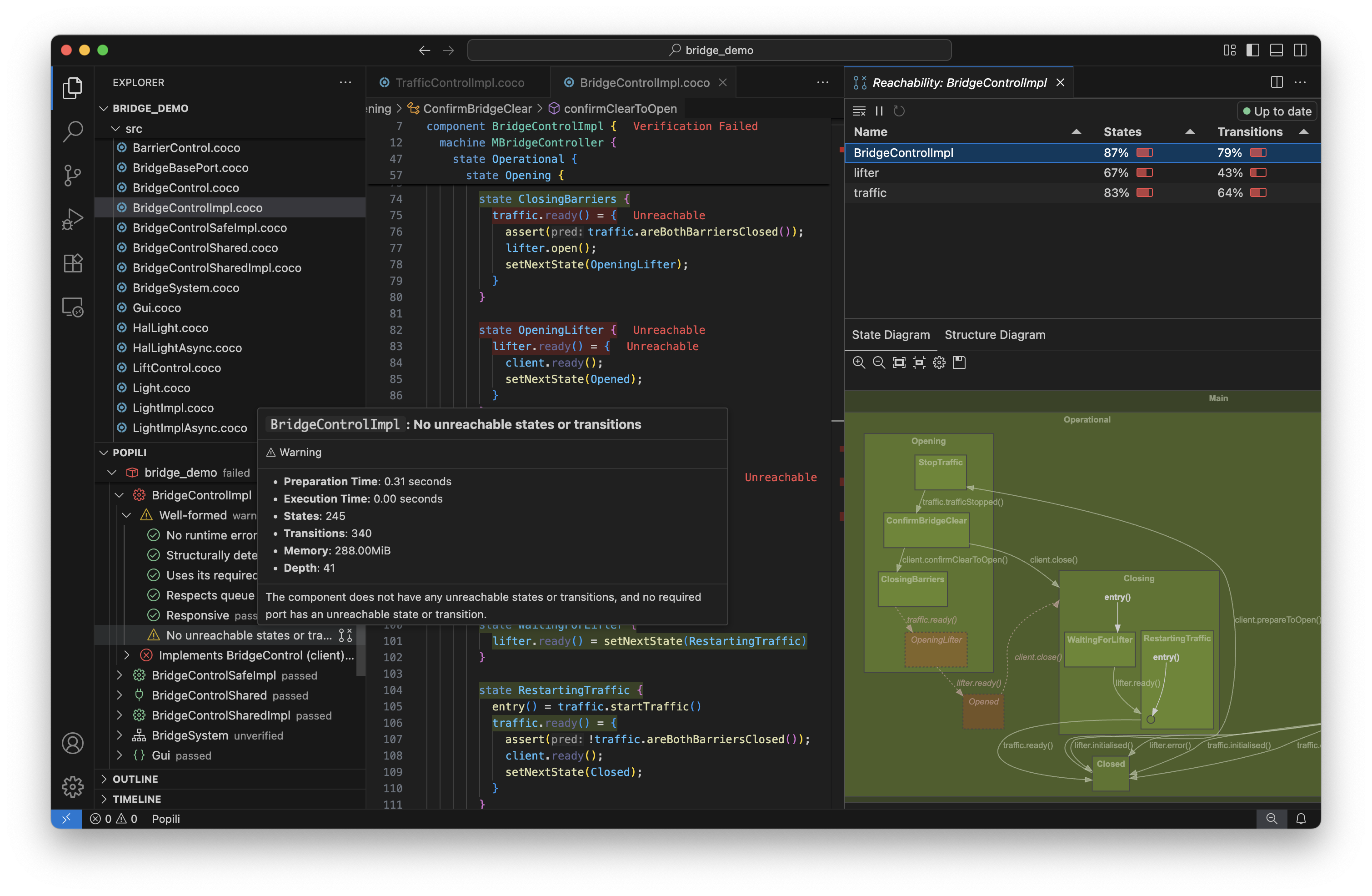Click the clear list icon in Reachability toolbar

(859, 111)
